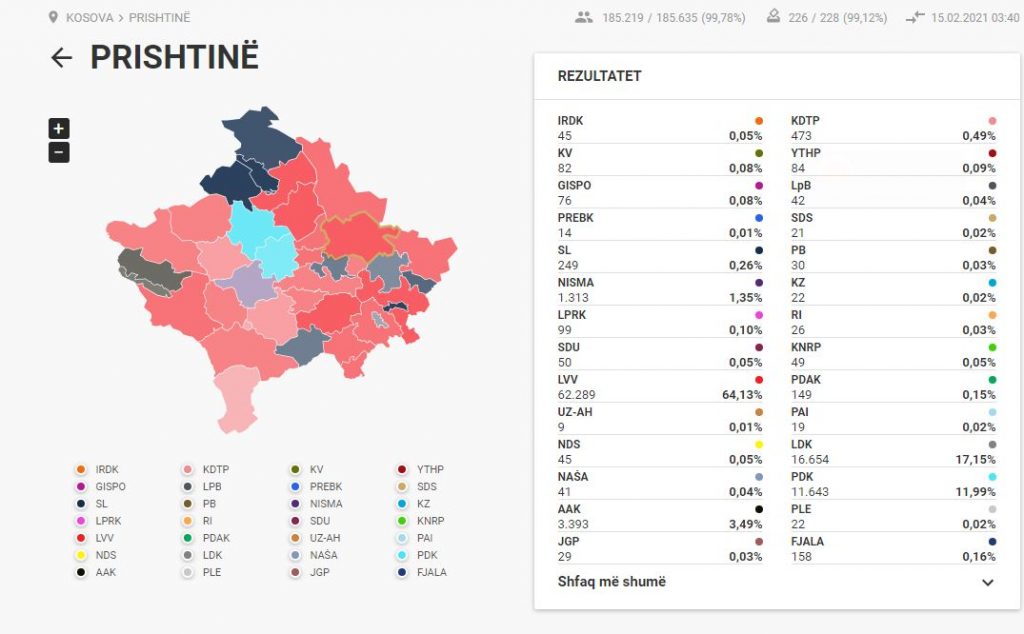Click the highlighted outlined Prishtinë region on map
The image size is (1024, 634).
point(358,236)
